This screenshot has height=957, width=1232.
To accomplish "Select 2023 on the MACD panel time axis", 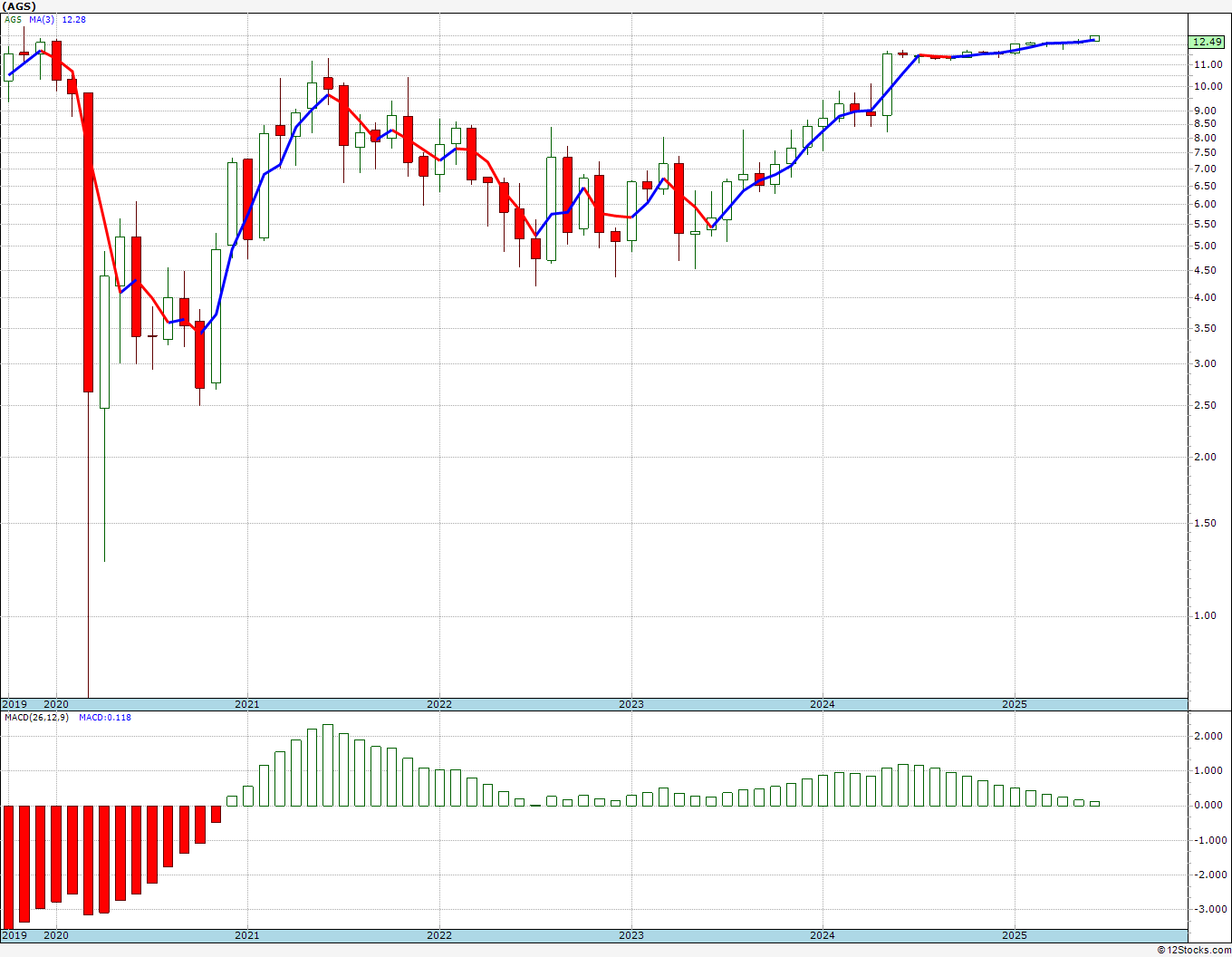I will [x=631, y=935].
